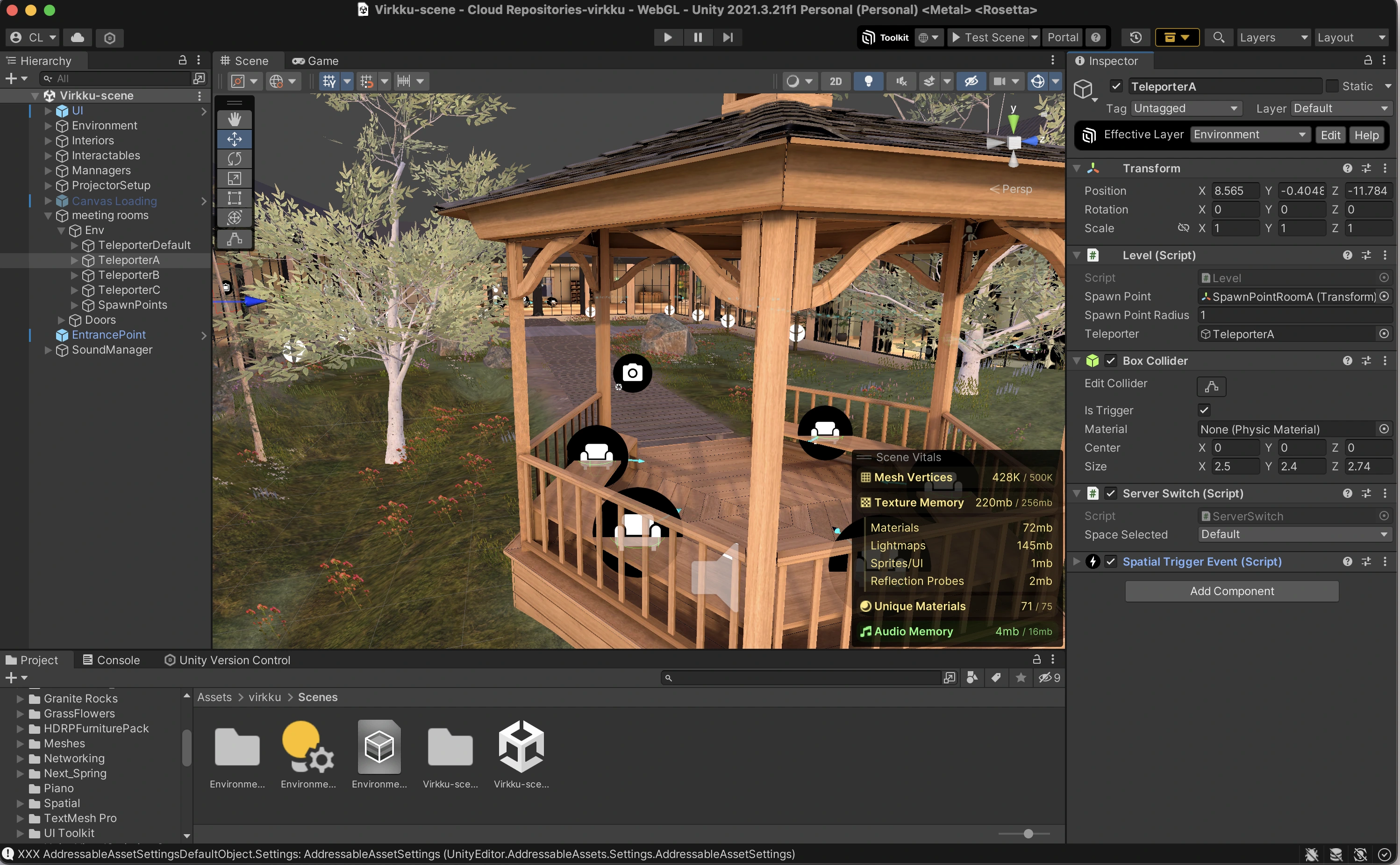This screenshot has width=1400, height=865.
Task: Open the global search magnifier icon
Action: (x=1218, y=37)
